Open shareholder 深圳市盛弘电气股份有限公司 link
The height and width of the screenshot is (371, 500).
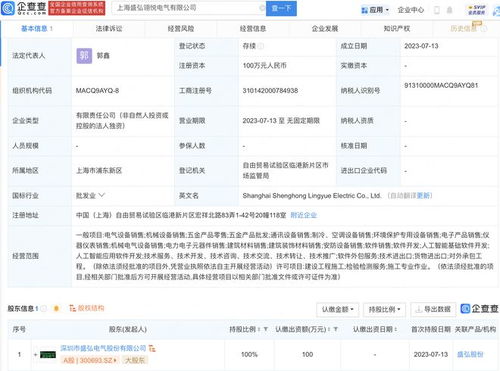[x=103, y=348]
